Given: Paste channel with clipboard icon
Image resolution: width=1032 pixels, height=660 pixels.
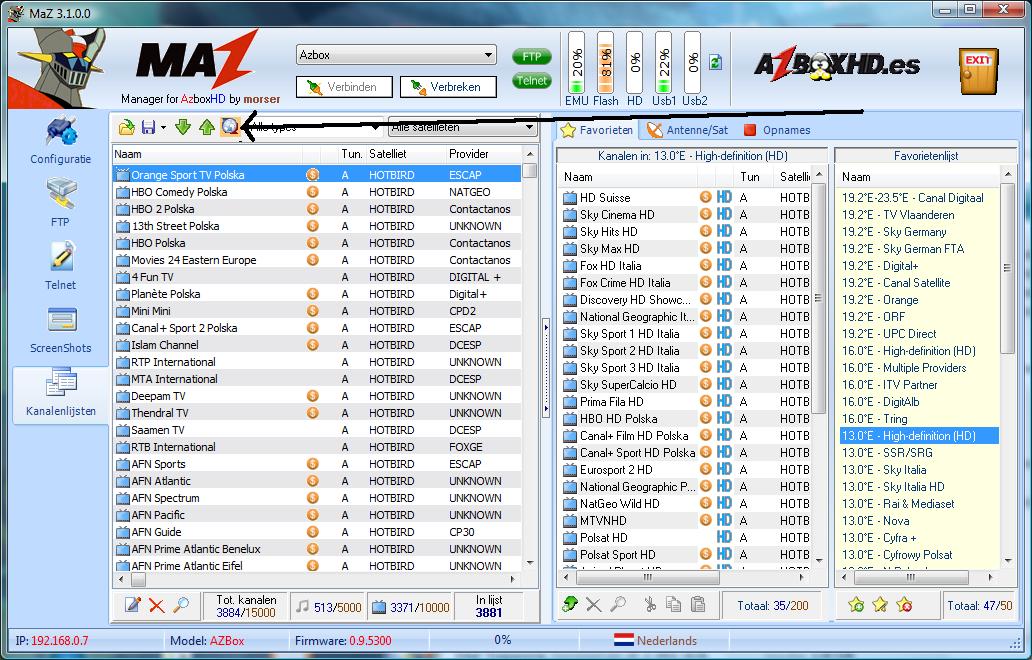Looking at the screenshot, I should click(698, 604).
